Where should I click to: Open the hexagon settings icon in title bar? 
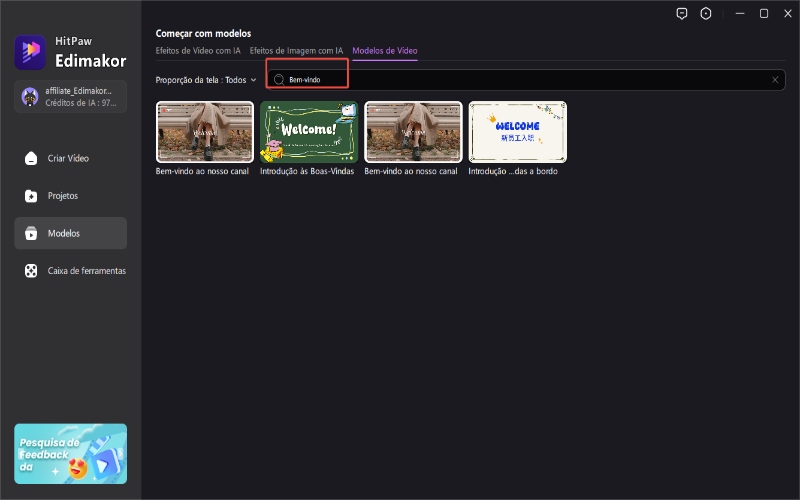coord(706,14)
